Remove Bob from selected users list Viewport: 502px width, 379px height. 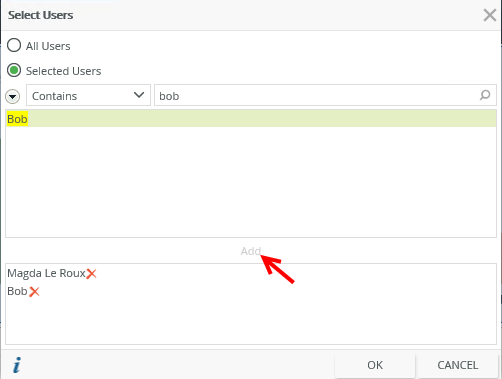click(34, 292)
